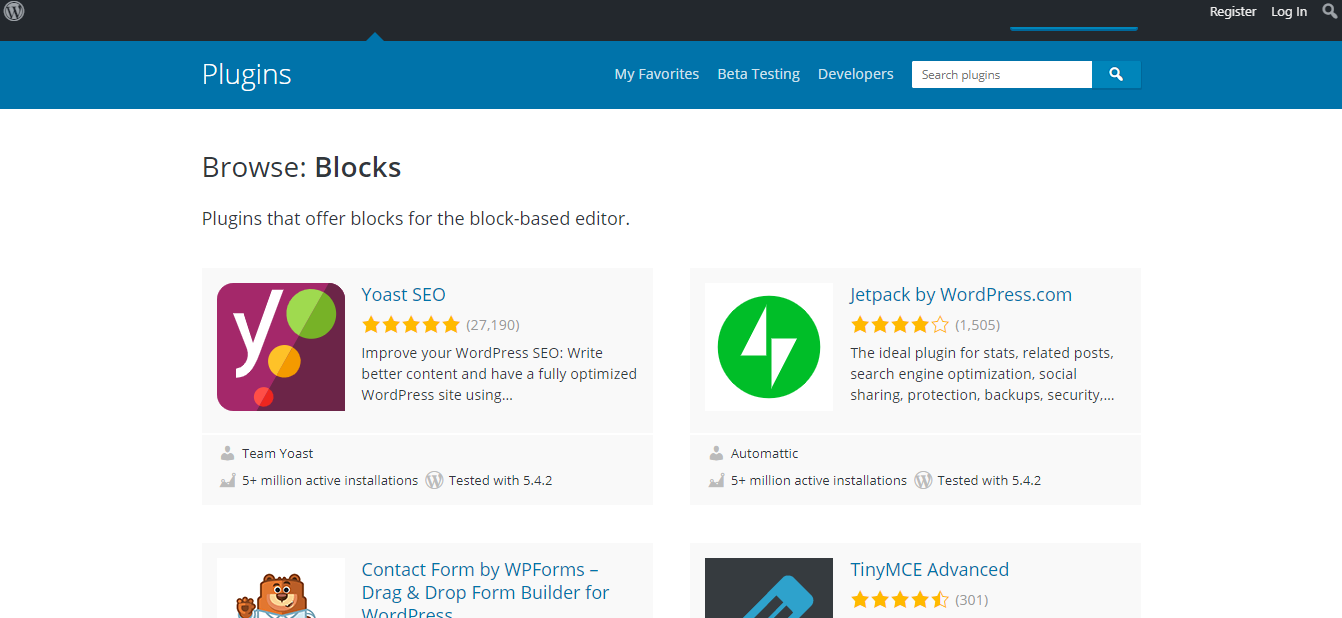
Task: Click the Team Yoast author name
Action: pos(278,453)
